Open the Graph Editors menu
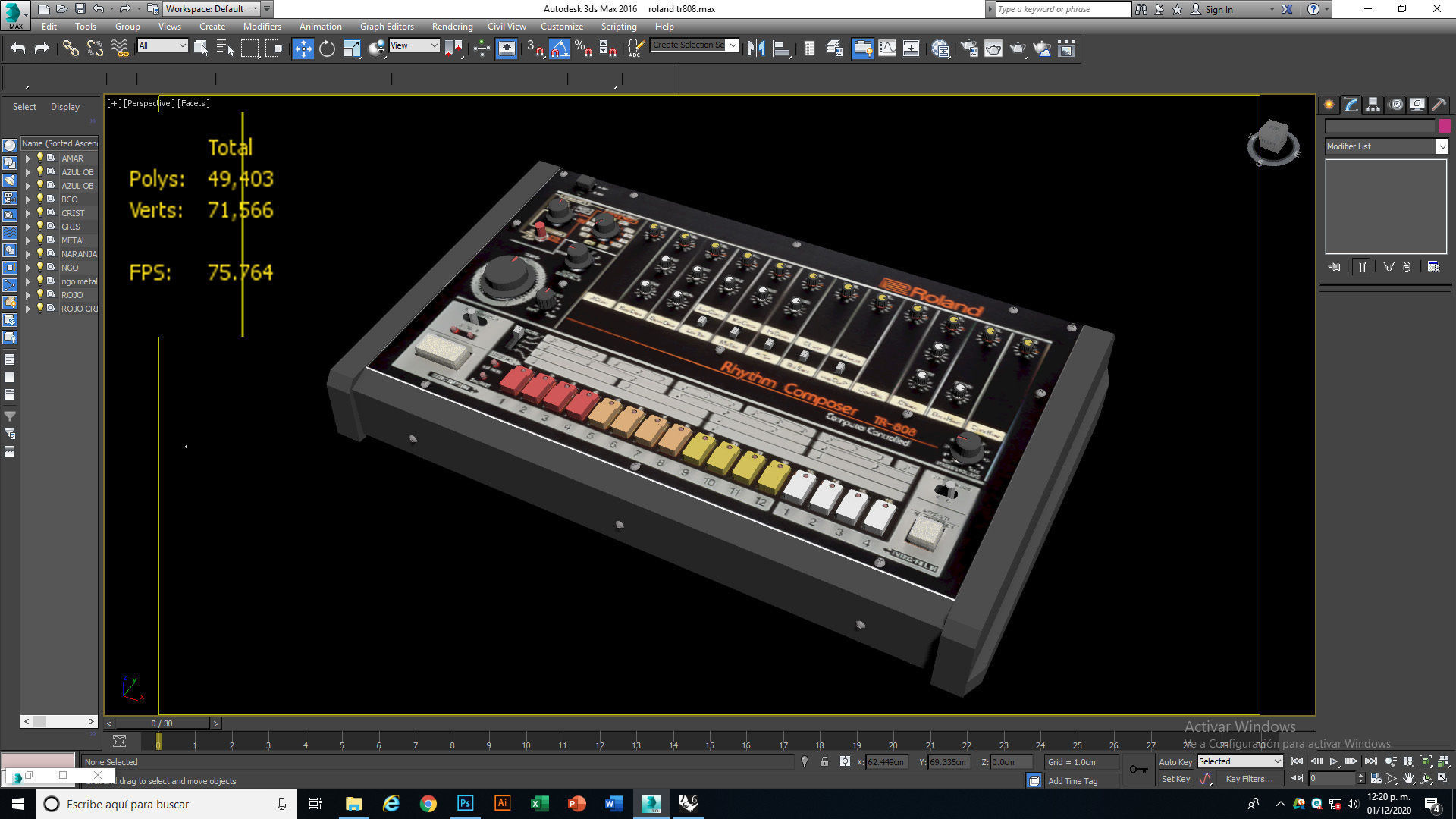 387,26
